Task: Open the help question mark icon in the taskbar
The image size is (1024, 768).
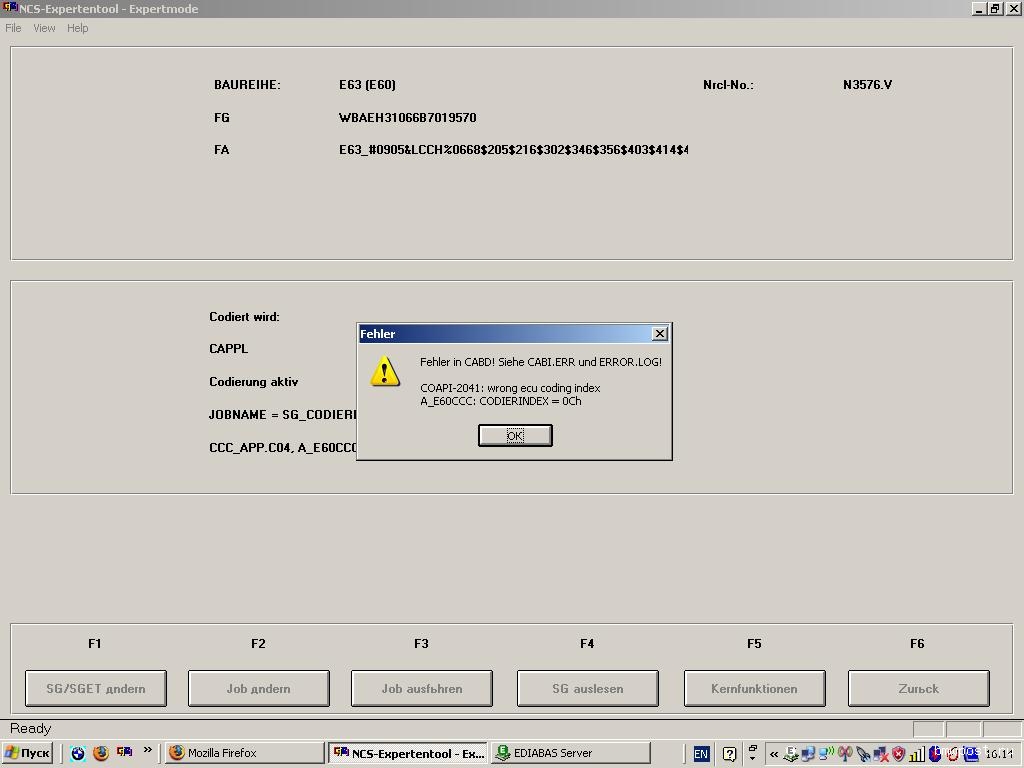Action: coord(730,754)
